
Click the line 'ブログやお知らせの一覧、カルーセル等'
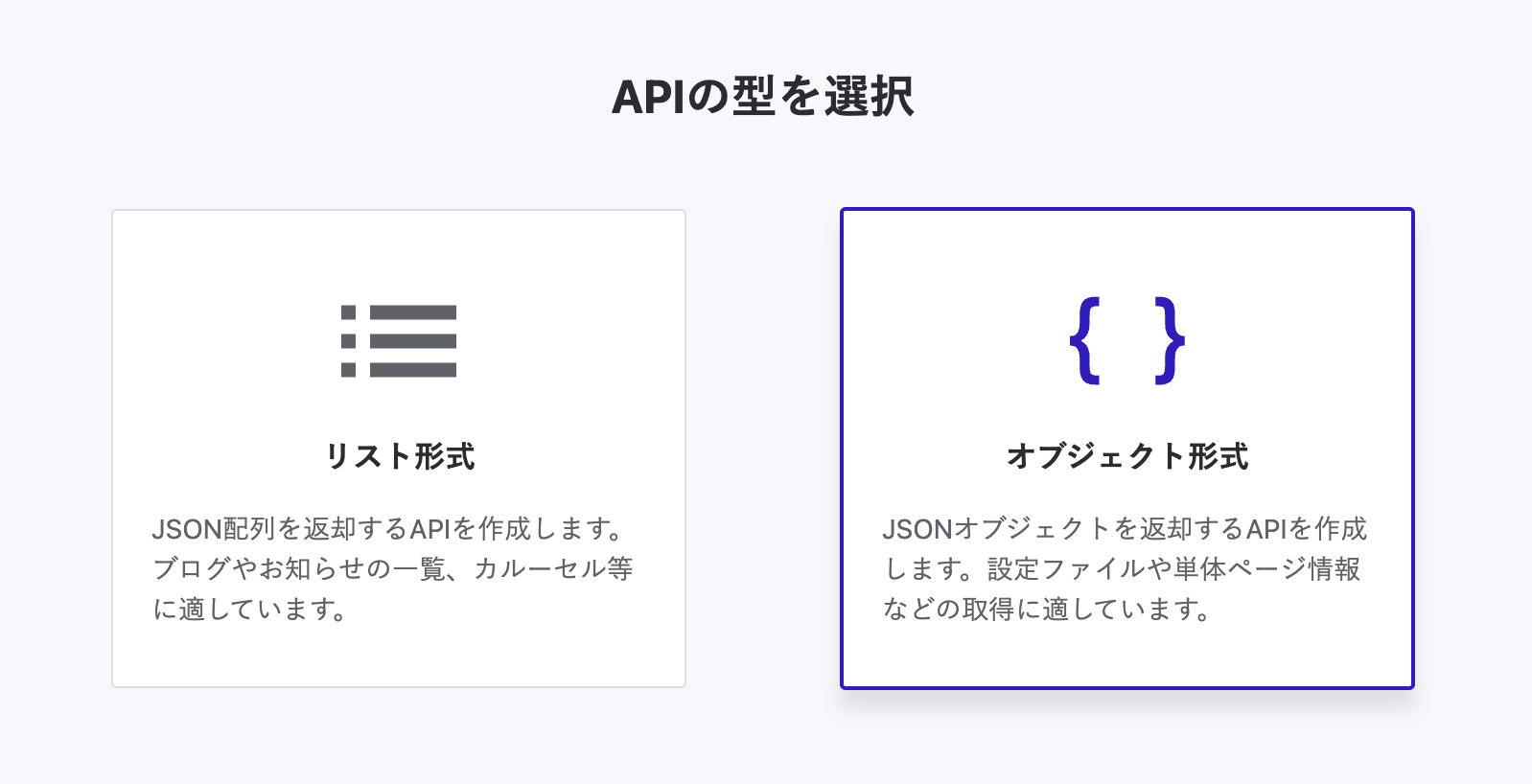tap(393, 569)
